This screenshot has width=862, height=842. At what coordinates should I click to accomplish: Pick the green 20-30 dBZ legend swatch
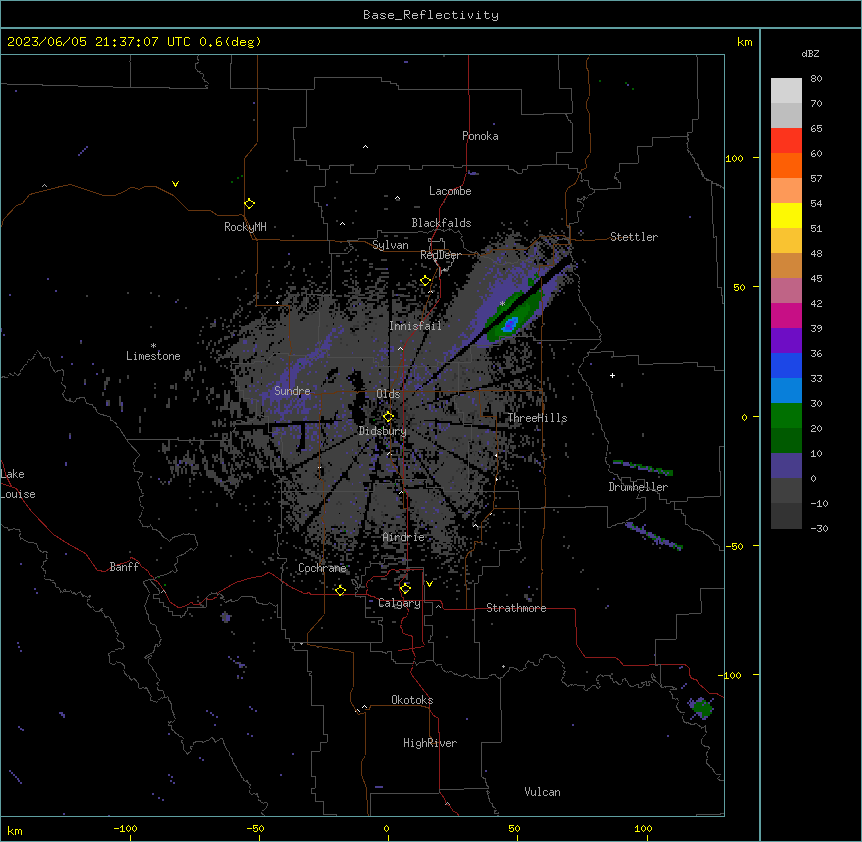[x=786, y=416]
